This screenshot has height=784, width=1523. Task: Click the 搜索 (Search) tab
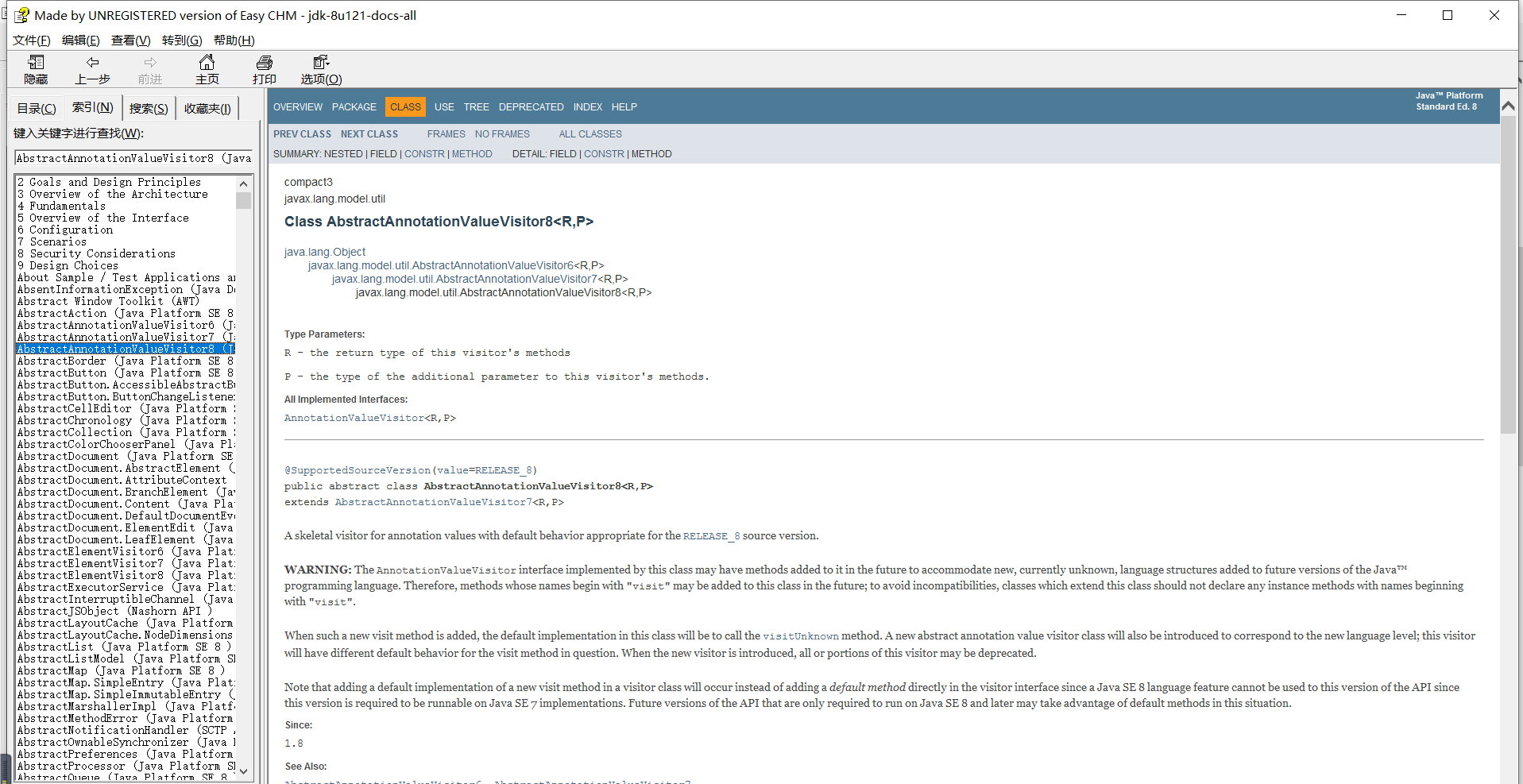(148, 107)
